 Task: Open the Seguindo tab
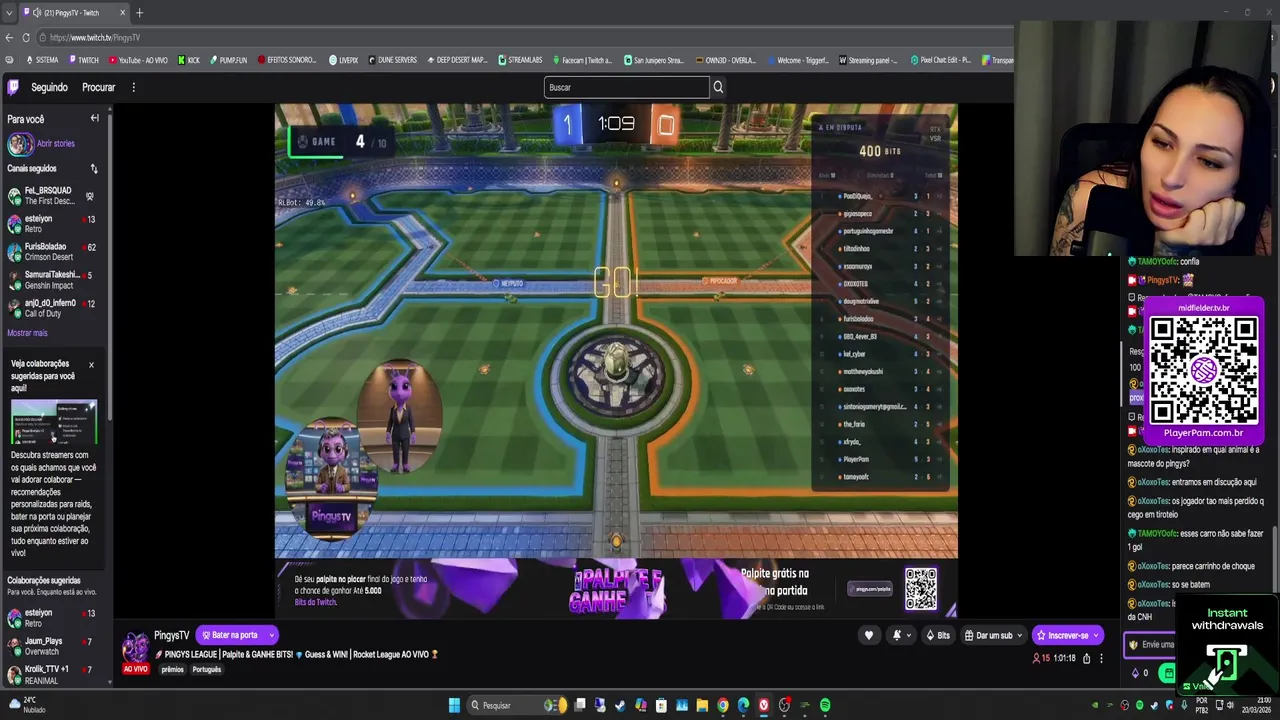pyautogui.click(x=49, y=87)
